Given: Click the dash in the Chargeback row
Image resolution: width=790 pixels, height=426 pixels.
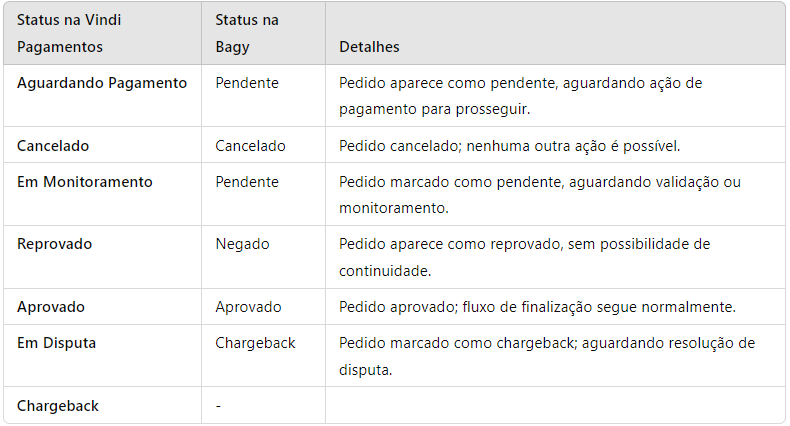Looking at the screenshot, I should (218, 406).
